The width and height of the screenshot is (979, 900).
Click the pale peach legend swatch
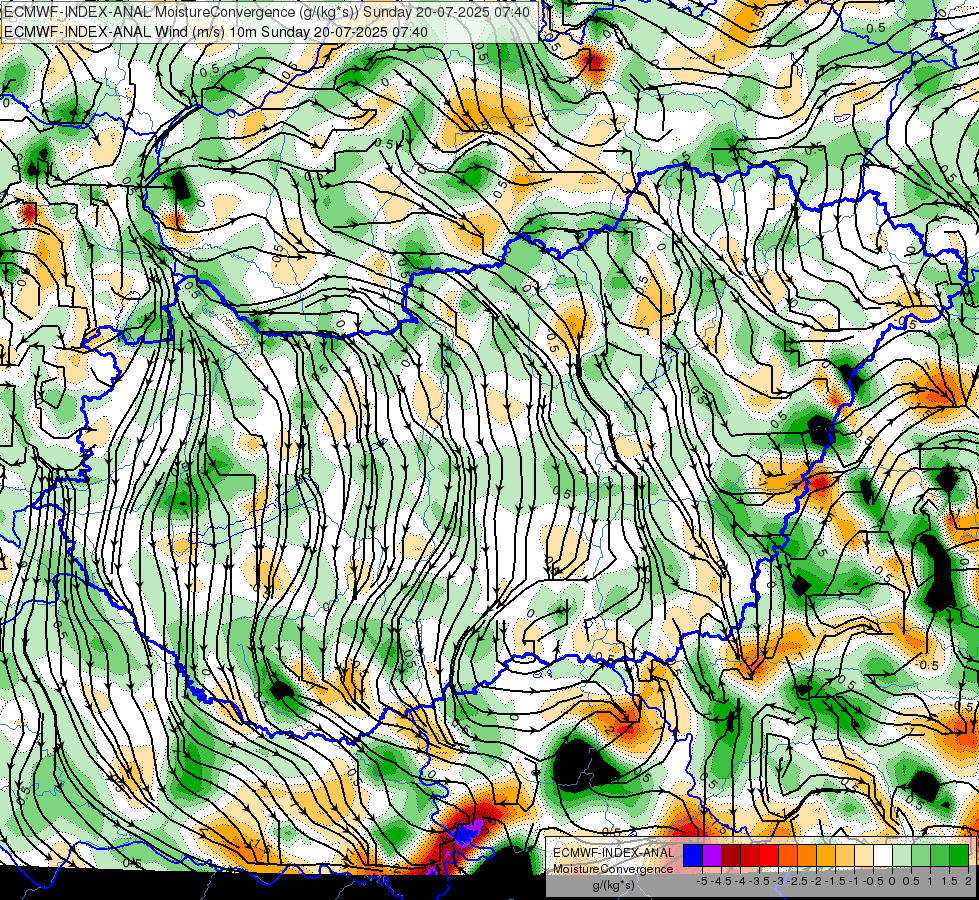[x=864, y=856]
